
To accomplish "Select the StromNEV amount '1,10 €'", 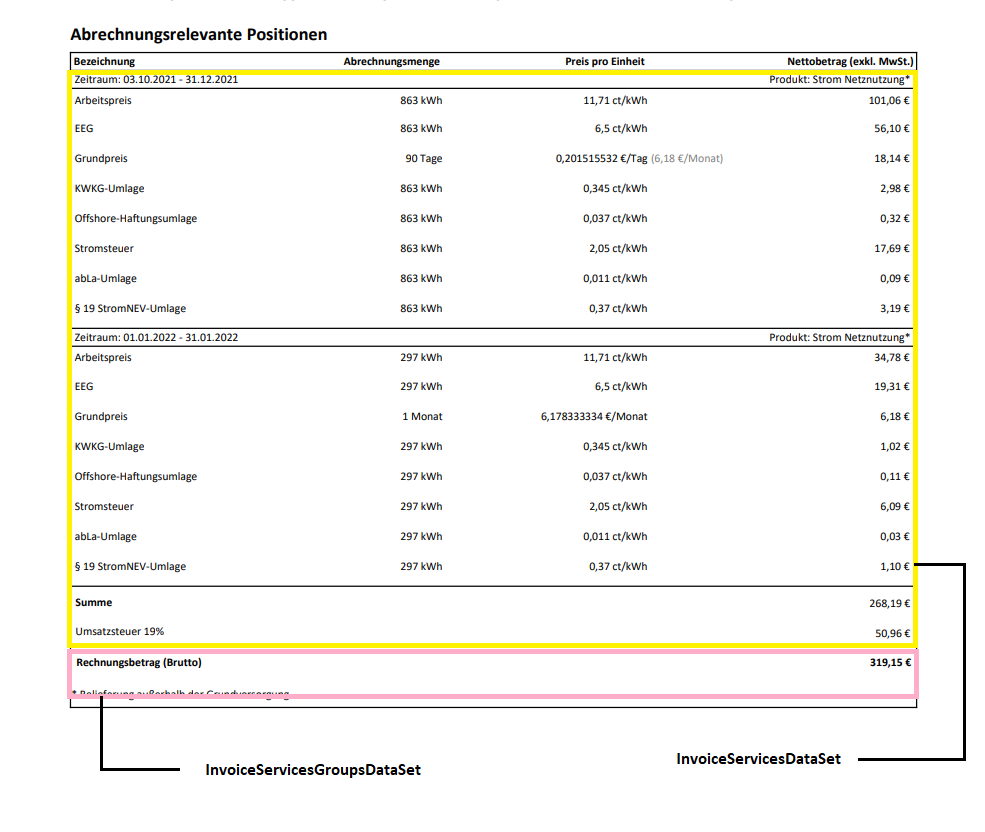I will 895,567.
